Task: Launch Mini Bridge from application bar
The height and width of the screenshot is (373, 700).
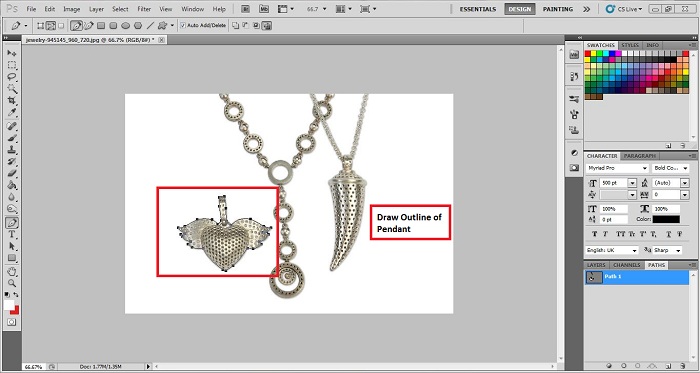Action: click(264, 8)
